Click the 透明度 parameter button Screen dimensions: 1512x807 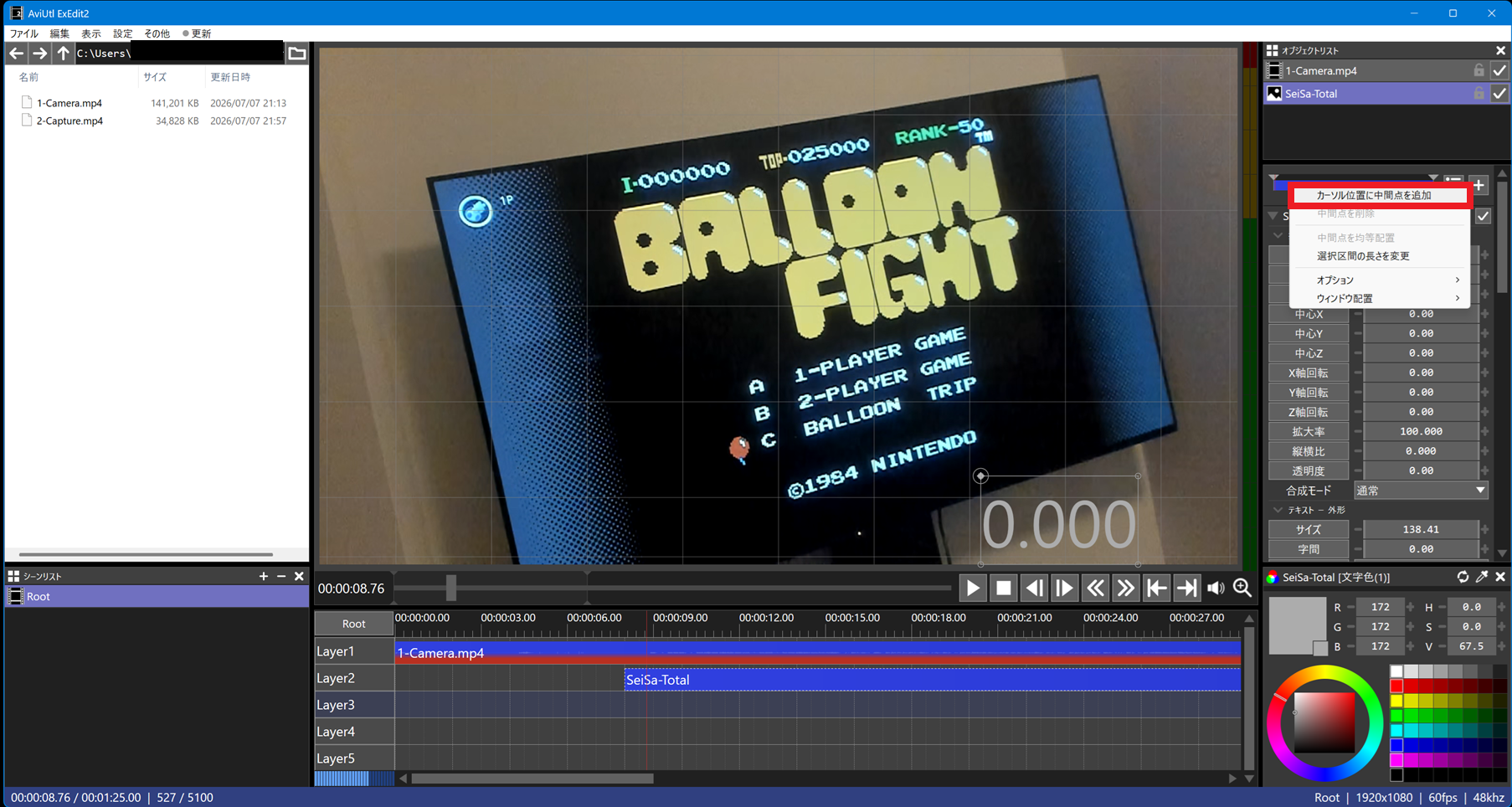pyautogui.click(x=1309, y=470)
